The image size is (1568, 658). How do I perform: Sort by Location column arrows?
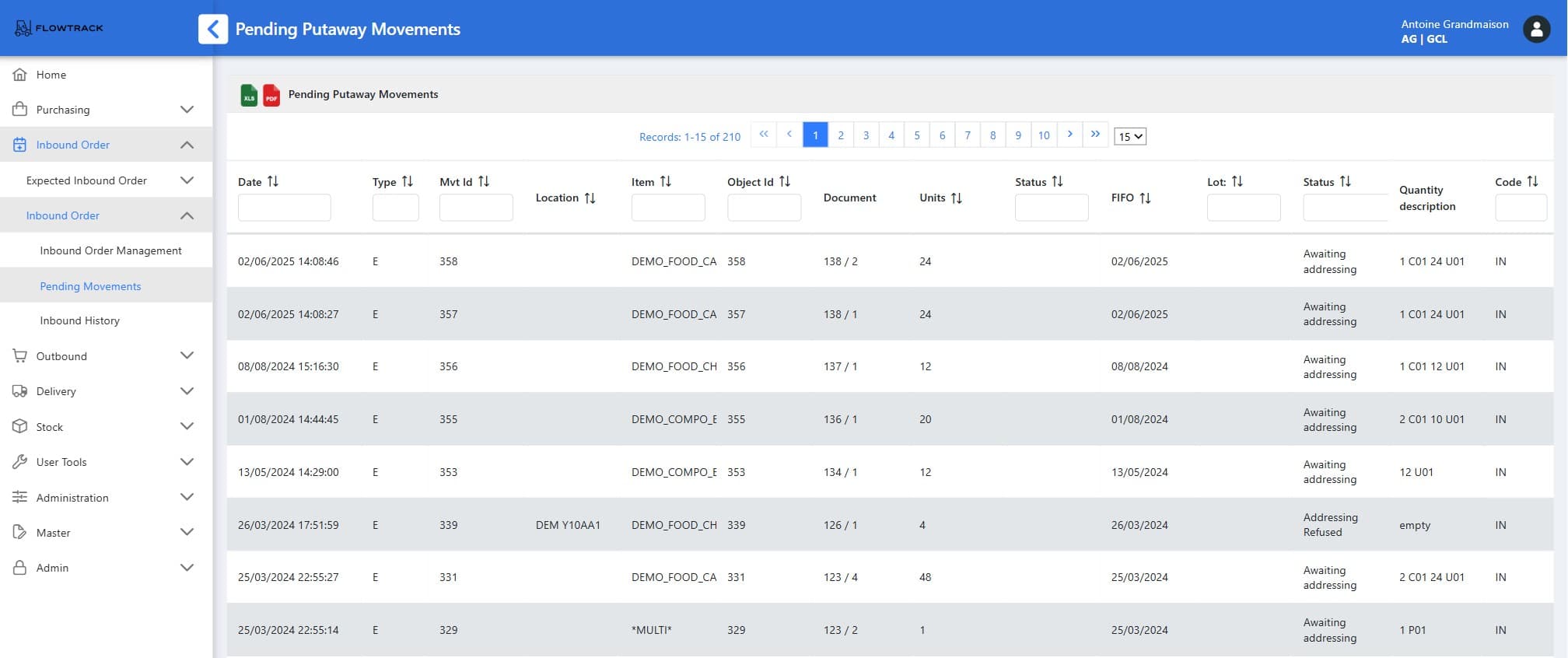click(x=590, y=198)
